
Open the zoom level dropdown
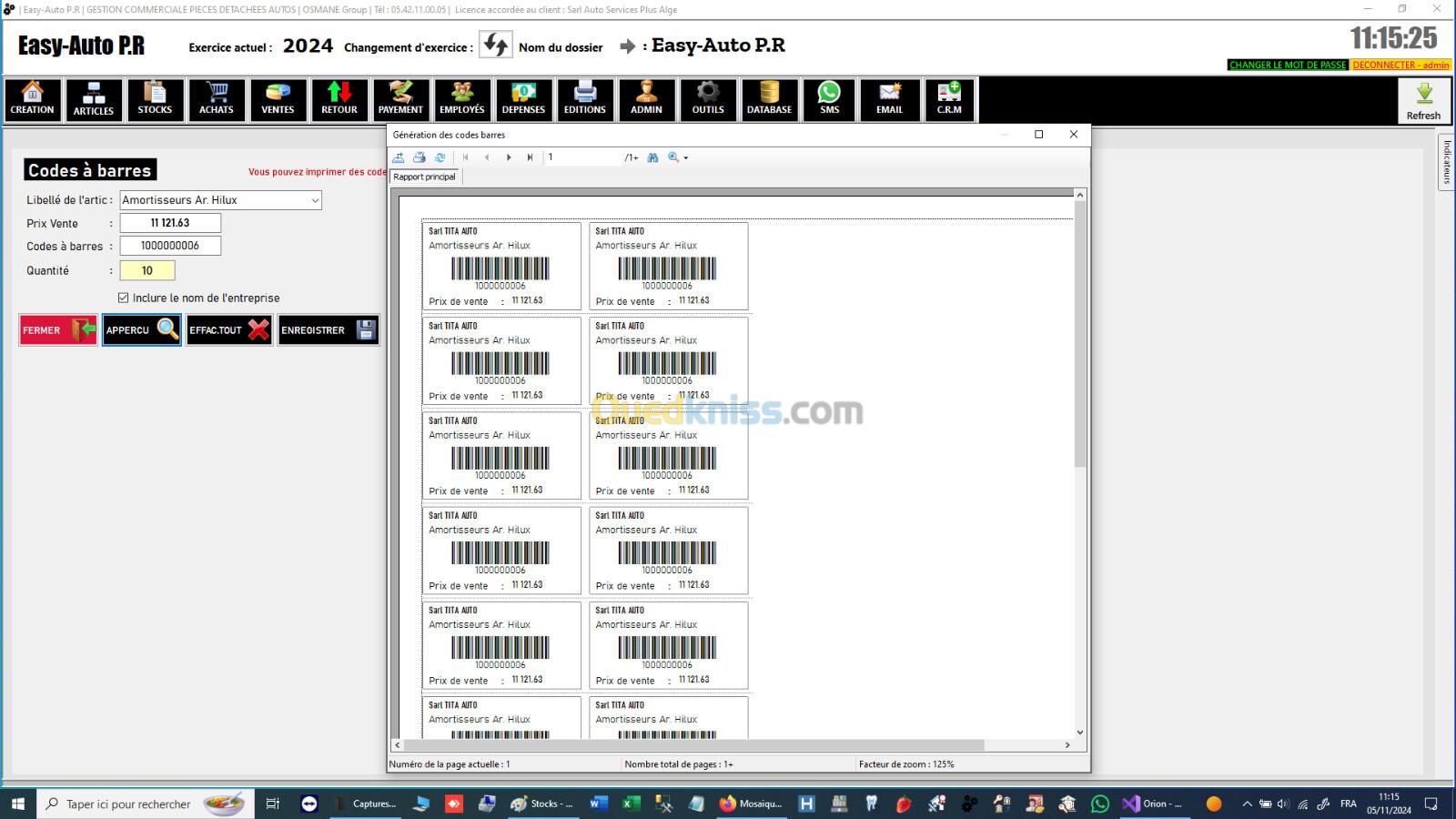(685, 157)
